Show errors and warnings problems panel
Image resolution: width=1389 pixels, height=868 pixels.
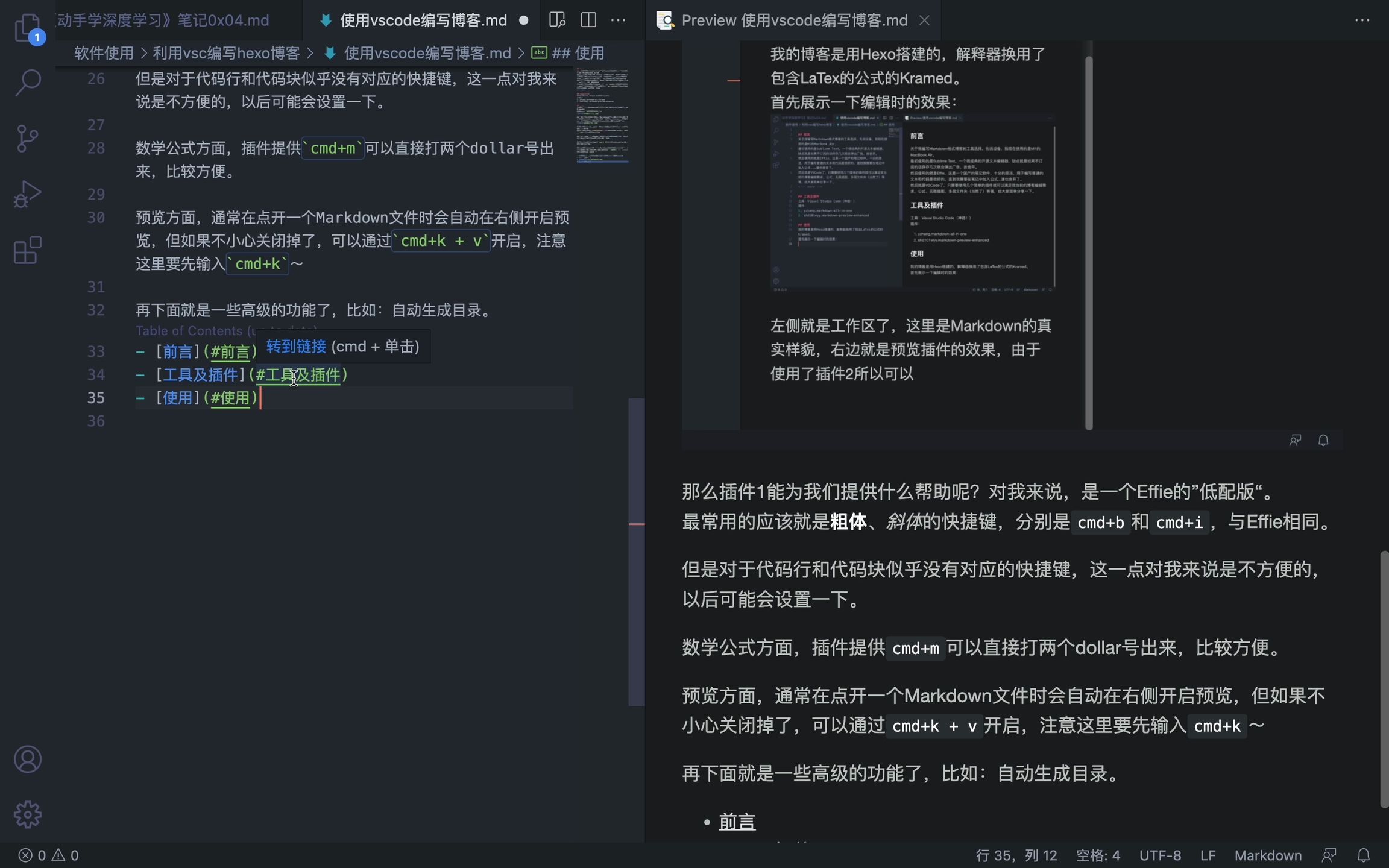tap(48, 855)
